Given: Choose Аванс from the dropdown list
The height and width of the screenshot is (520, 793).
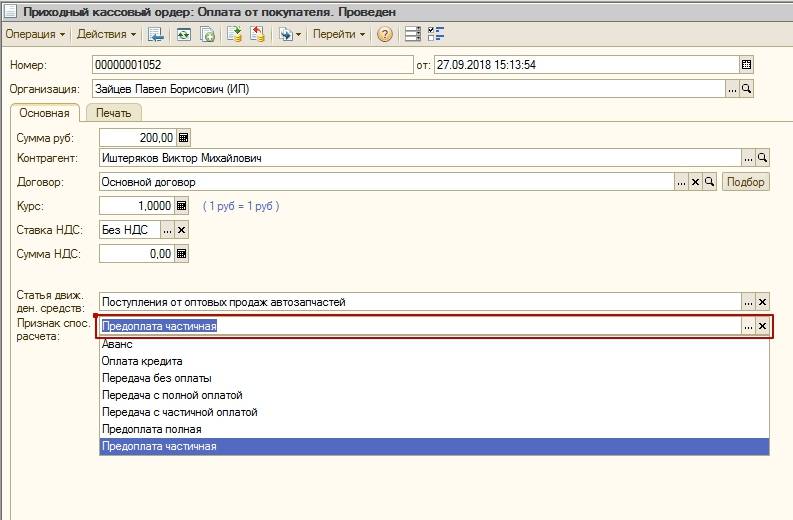Looking at the screenshot, I should point(118,344).
